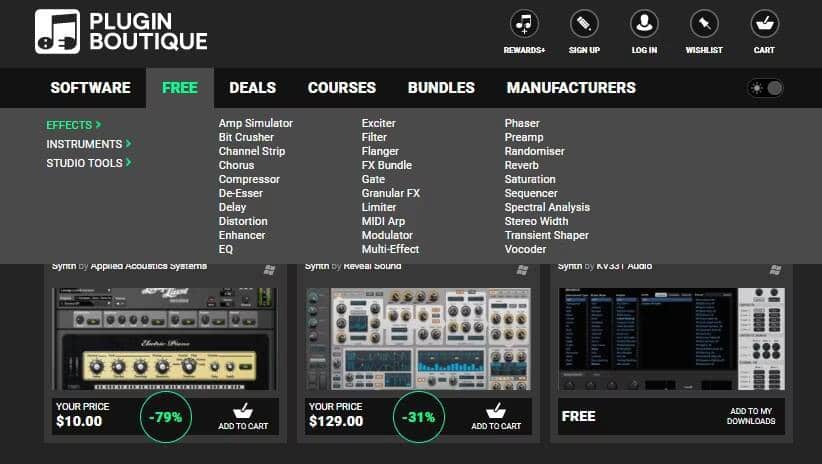Toggle the light/dark theme switch
The height and width of the screenshot is (464, 822).
[765, 88]
